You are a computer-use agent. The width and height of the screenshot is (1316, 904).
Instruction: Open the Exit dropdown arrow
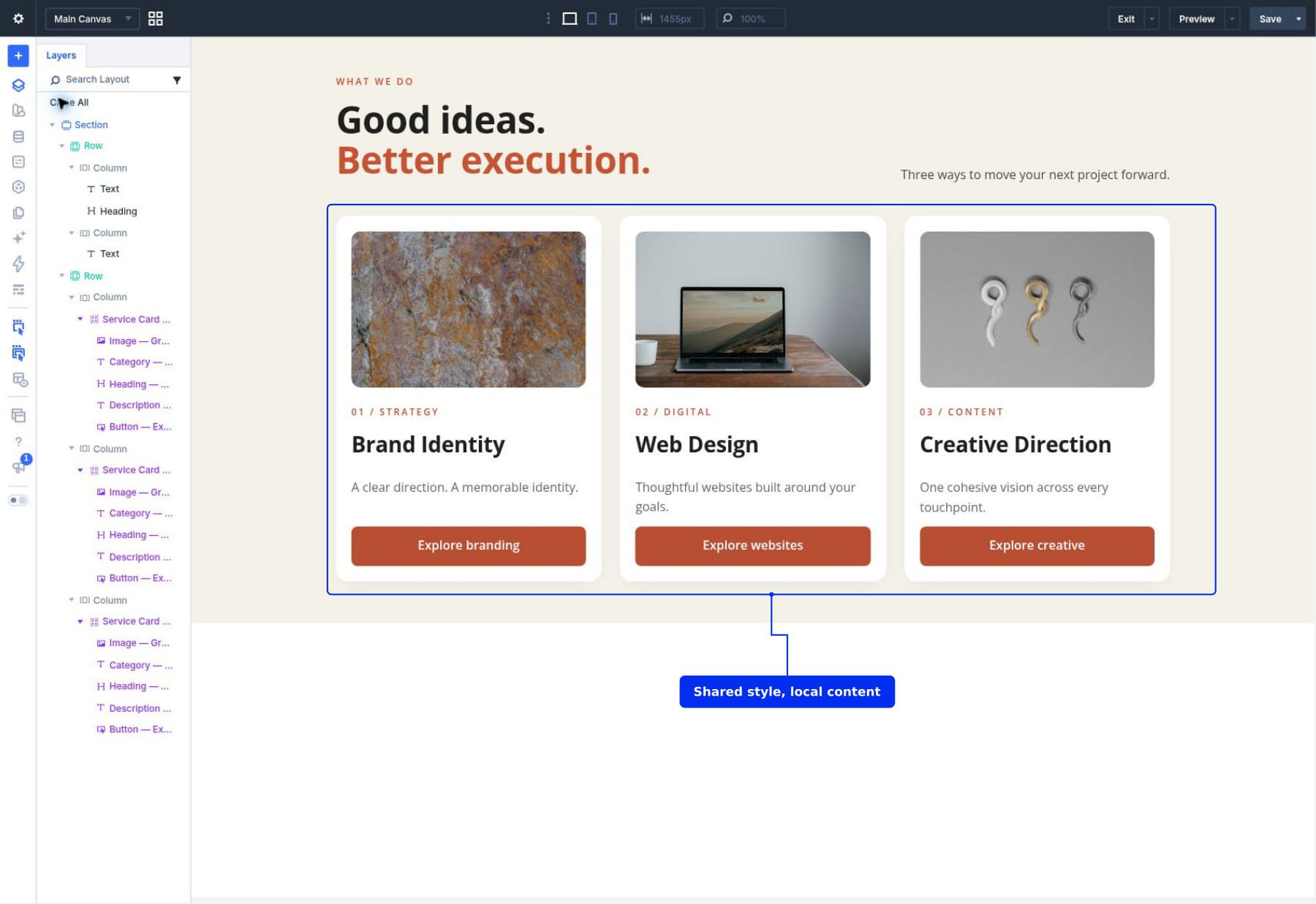click(1151, 18)
